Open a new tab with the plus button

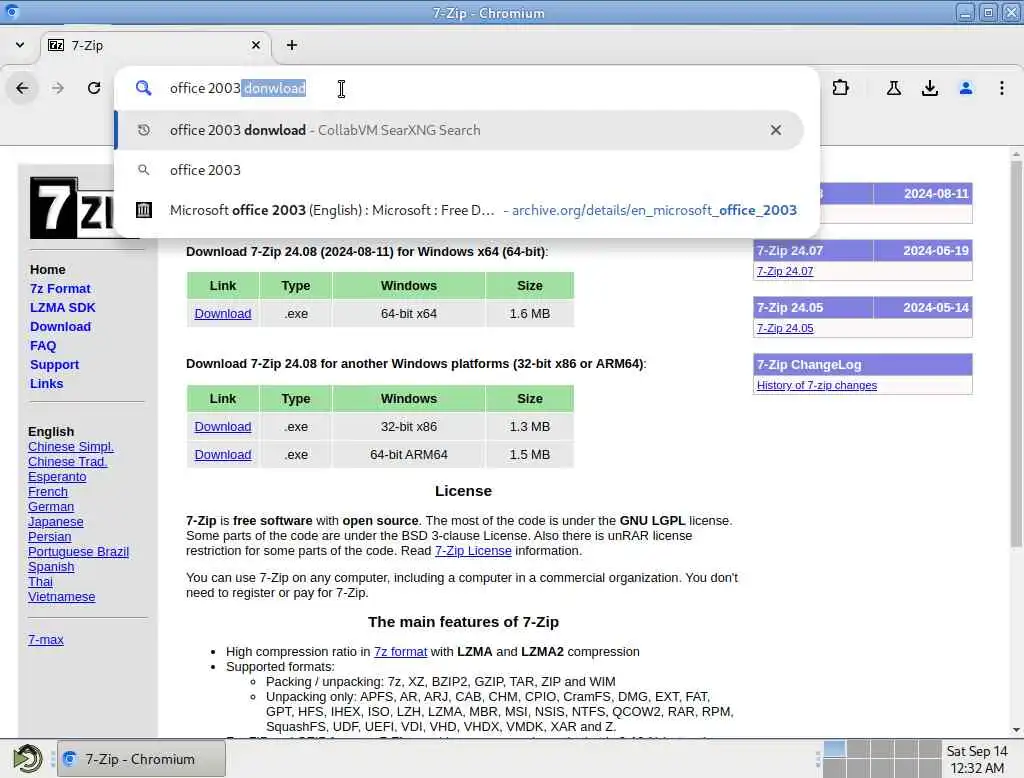pyautogui.click(x=292, y=45)
